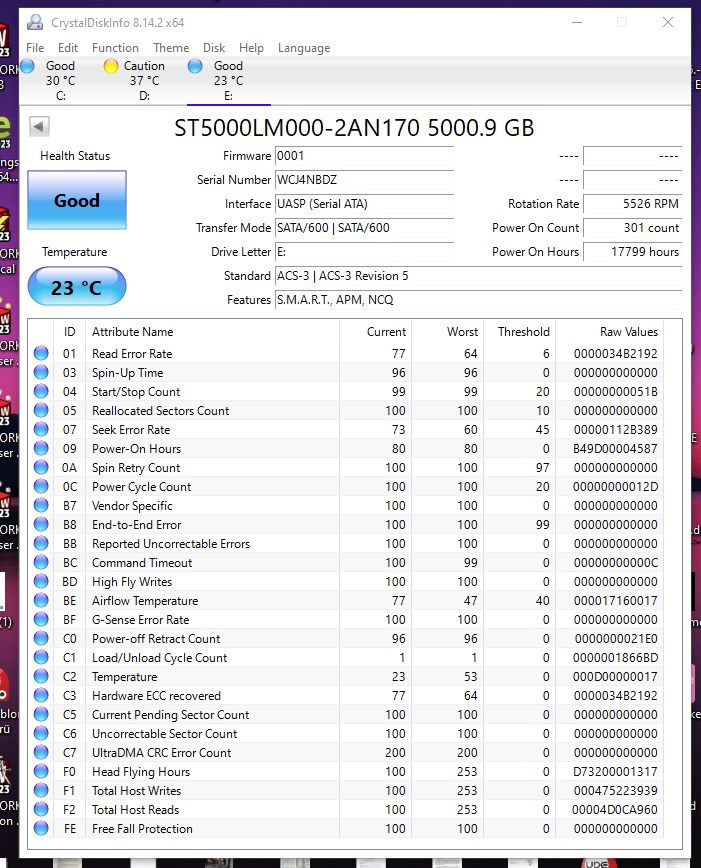Click status orb of Head Flying Hours row
Viewport: 701px width, 868px height.
coord(41,771)
